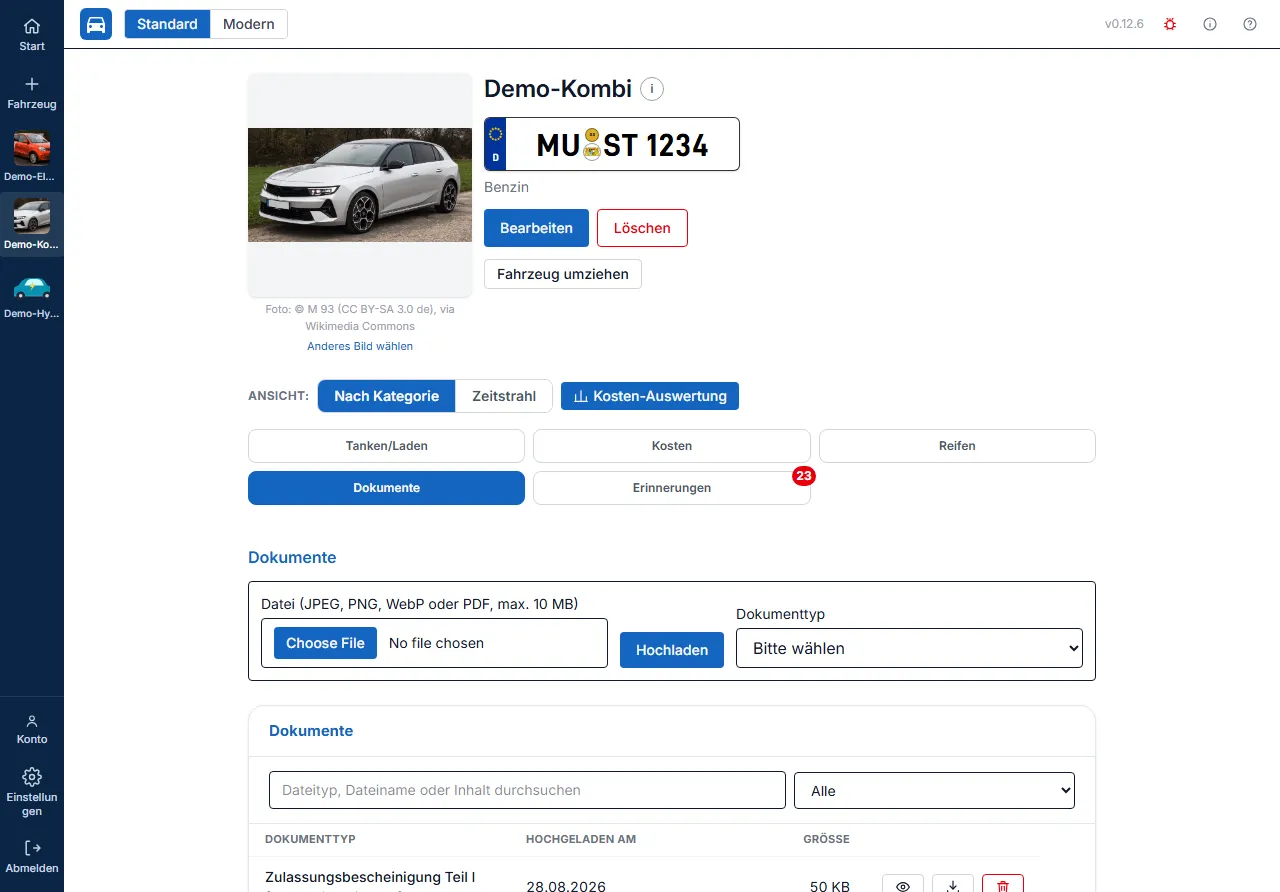This screenshot has height=892, width=1280.
Task: Select Nach Kategorie view
Action: [387, 396]
